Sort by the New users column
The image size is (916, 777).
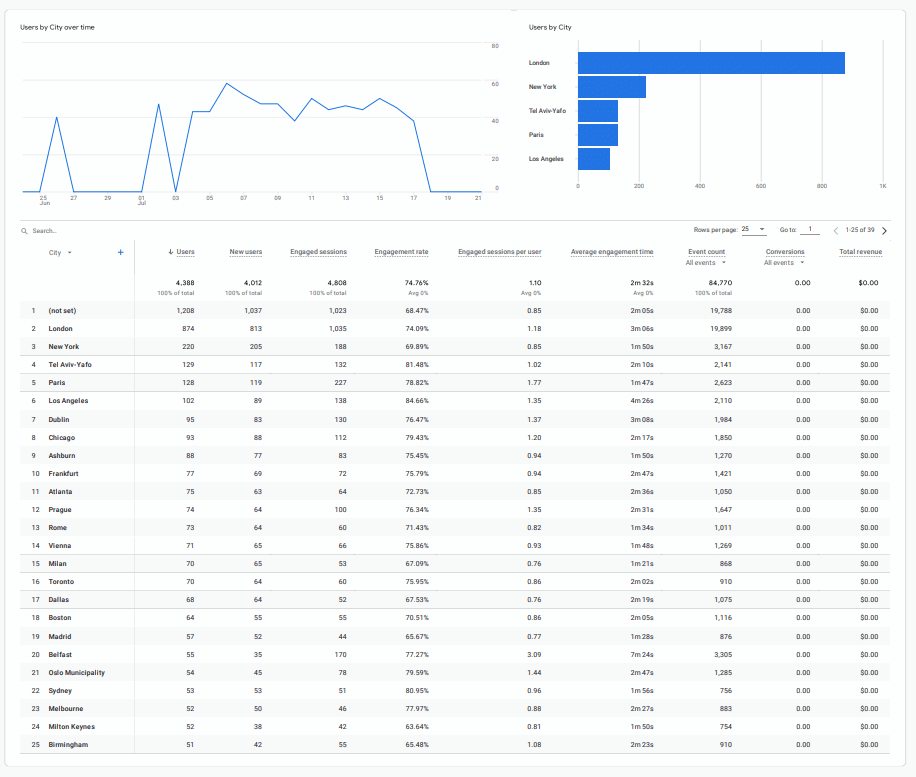click(x=245, y=252)
